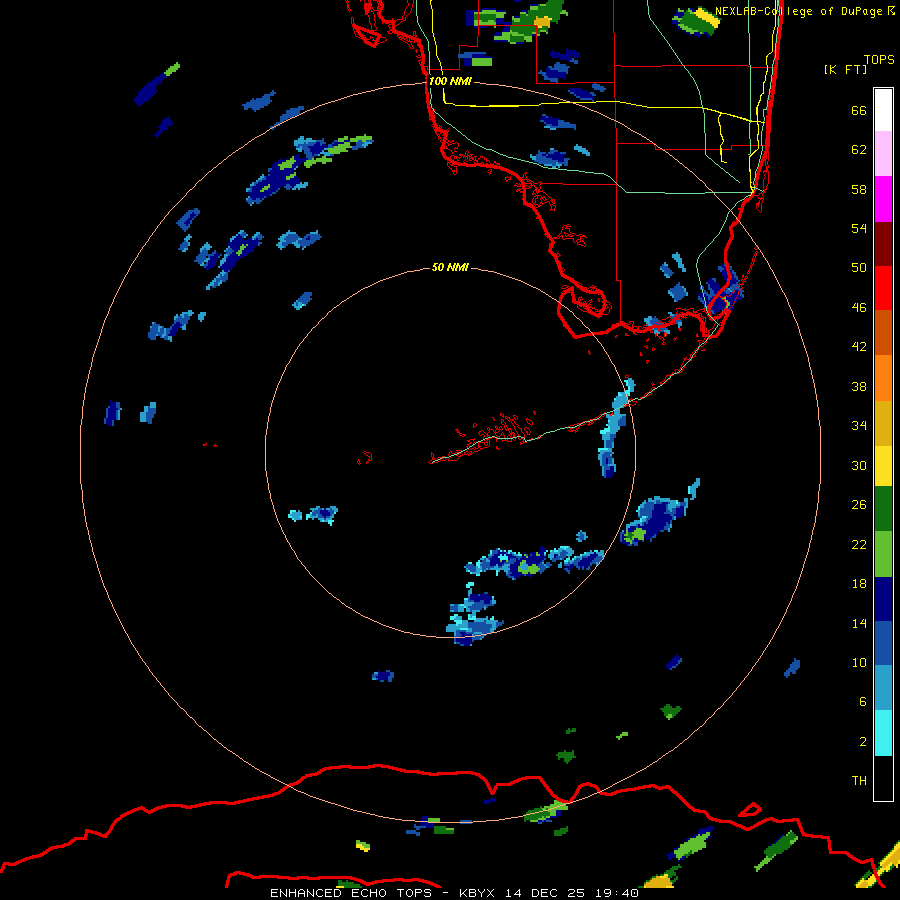Screen dimensions: 900x900
Task: Click the '62' legend value
Action: click(859, 150)
